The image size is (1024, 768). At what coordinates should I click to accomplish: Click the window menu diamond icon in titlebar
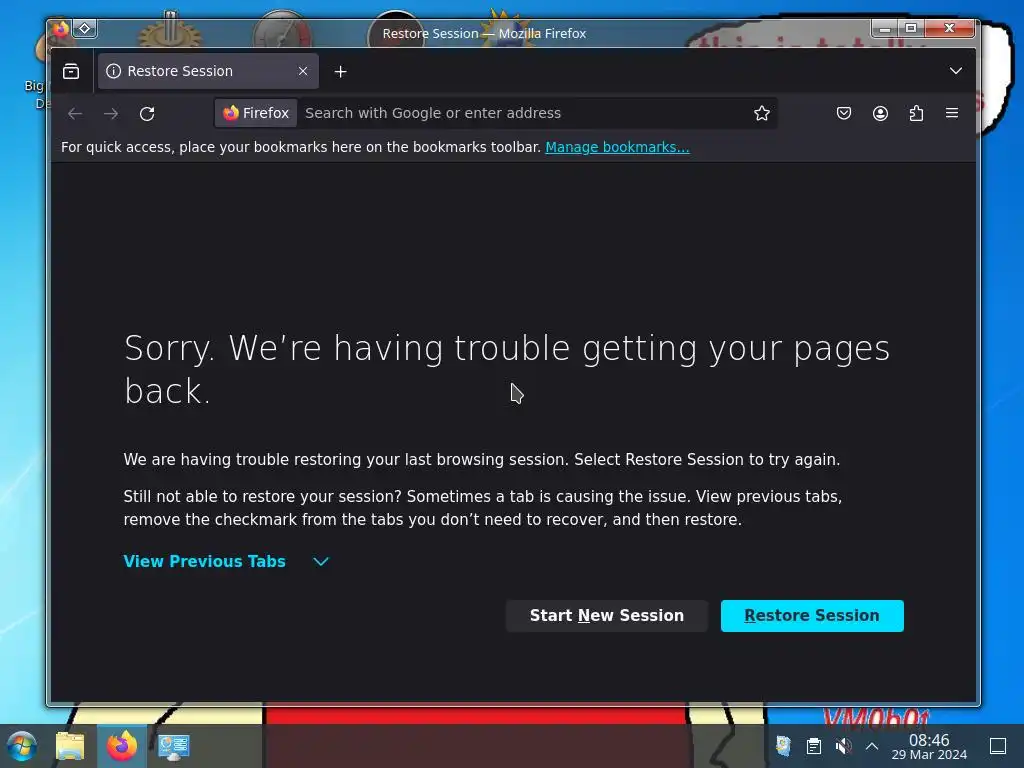pyautogui.click(x=85, y=28)
